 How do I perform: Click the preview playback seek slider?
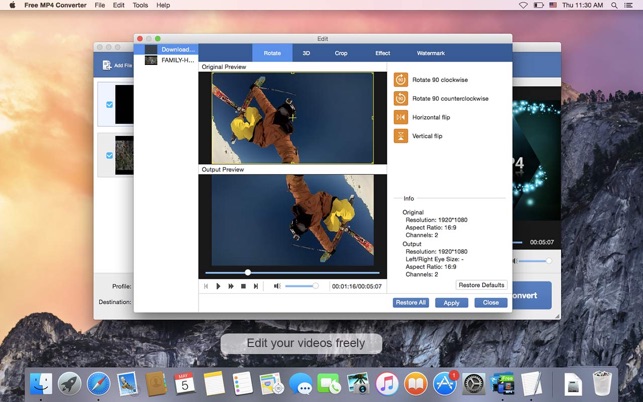(292, 272)
